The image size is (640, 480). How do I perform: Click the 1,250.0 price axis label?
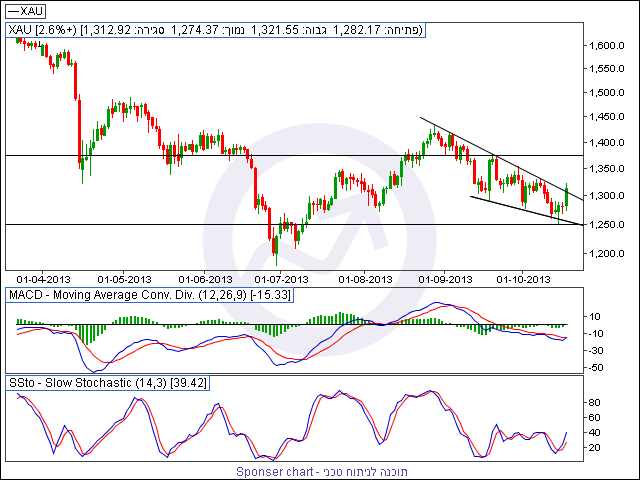tap(607, 224)
